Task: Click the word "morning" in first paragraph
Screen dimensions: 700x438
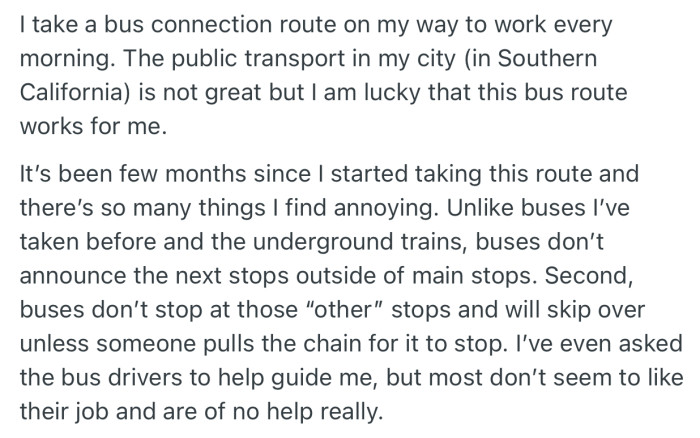Action: coord(60,49)
